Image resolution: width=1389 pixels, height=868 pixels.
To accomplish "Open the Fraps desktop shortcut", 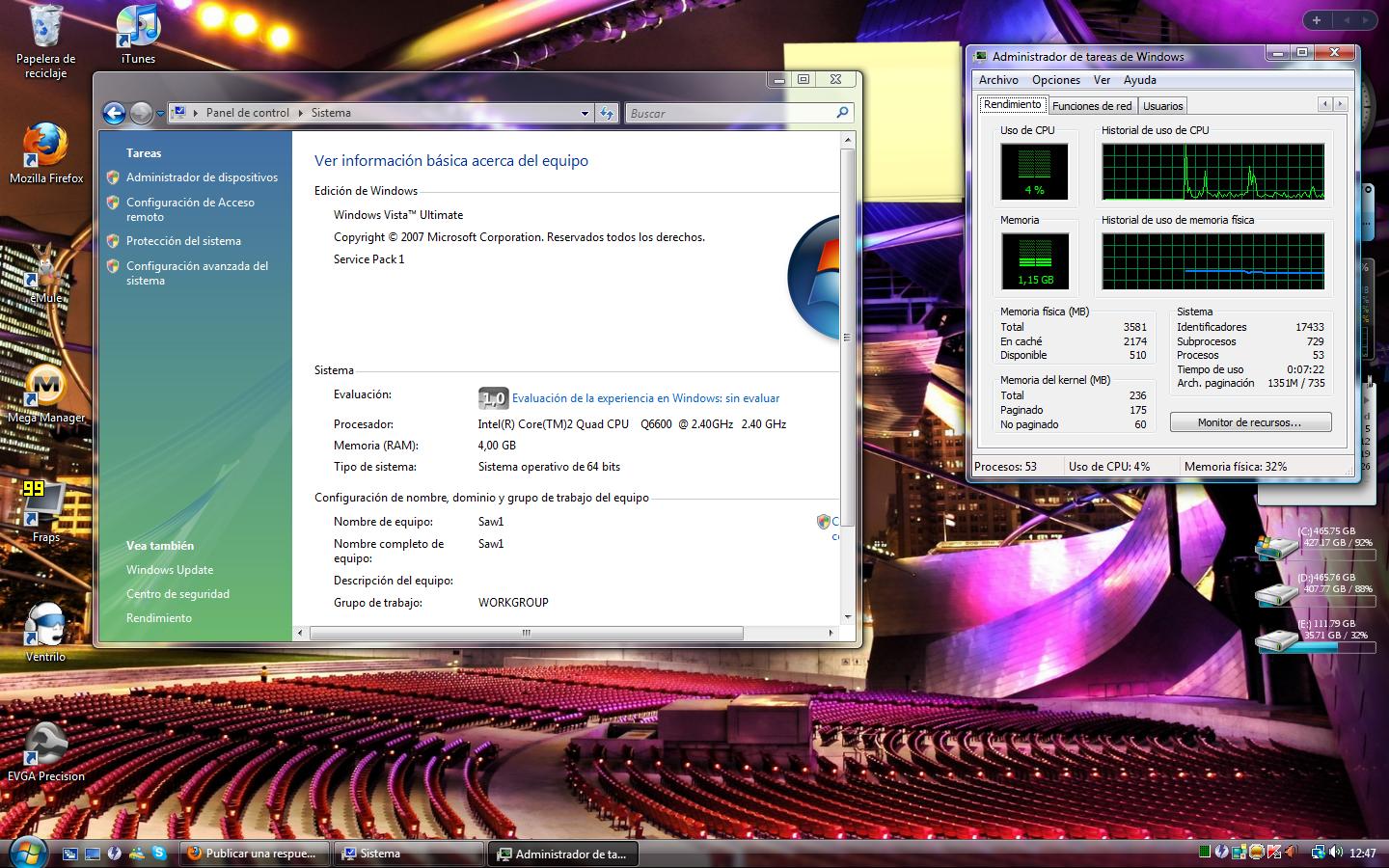I will coord(45,511).
